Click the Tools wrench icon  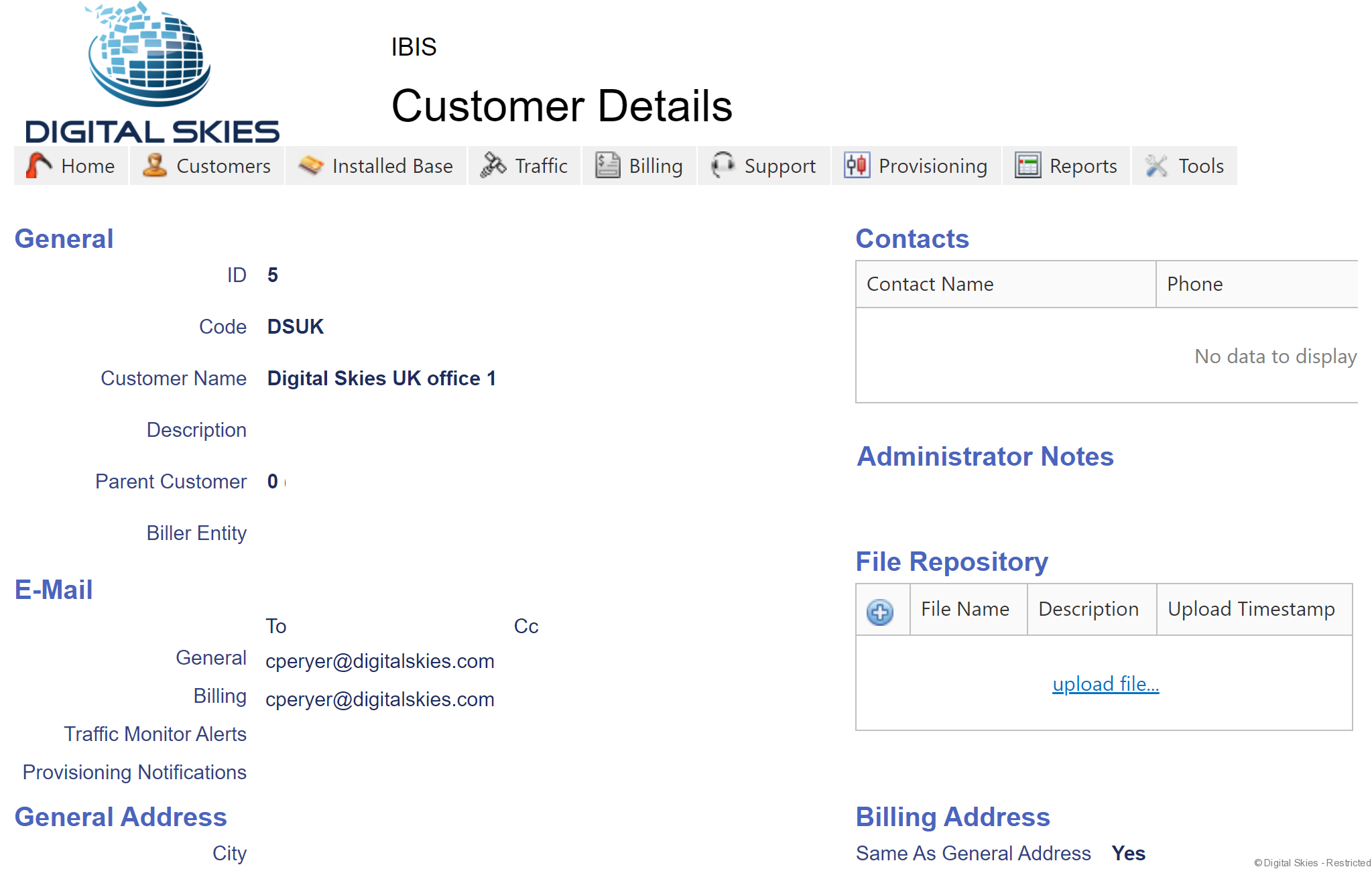1157,165
